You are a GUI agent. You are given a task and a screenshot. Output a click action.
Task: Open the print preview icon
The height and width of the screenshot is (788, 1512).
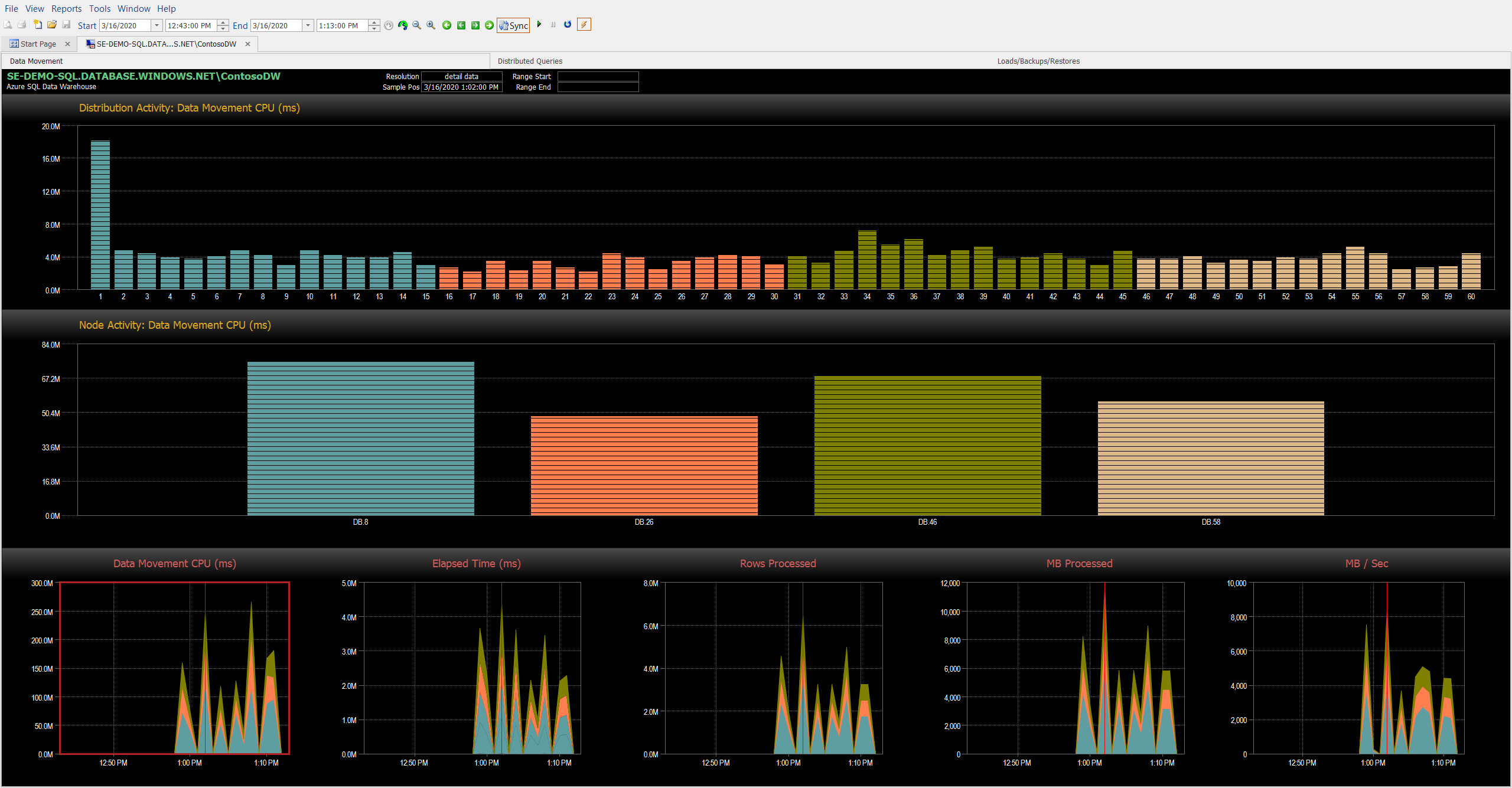click(x=7, y=25)
